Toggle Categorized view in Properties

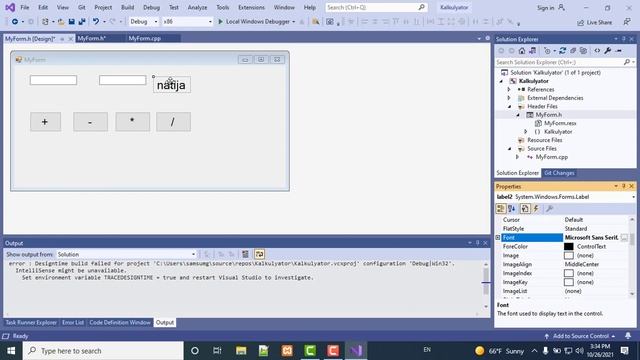pos(500,209)
